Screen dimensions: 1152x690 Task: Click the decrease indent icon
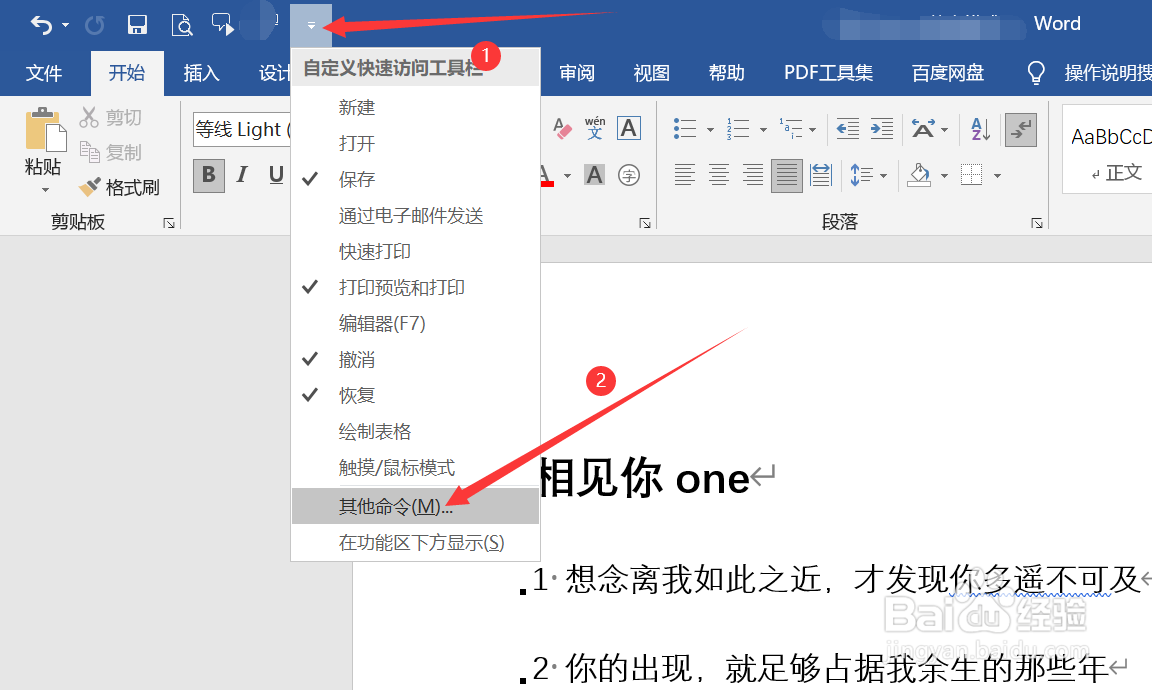pyautogui.click(x=846, y=128)
